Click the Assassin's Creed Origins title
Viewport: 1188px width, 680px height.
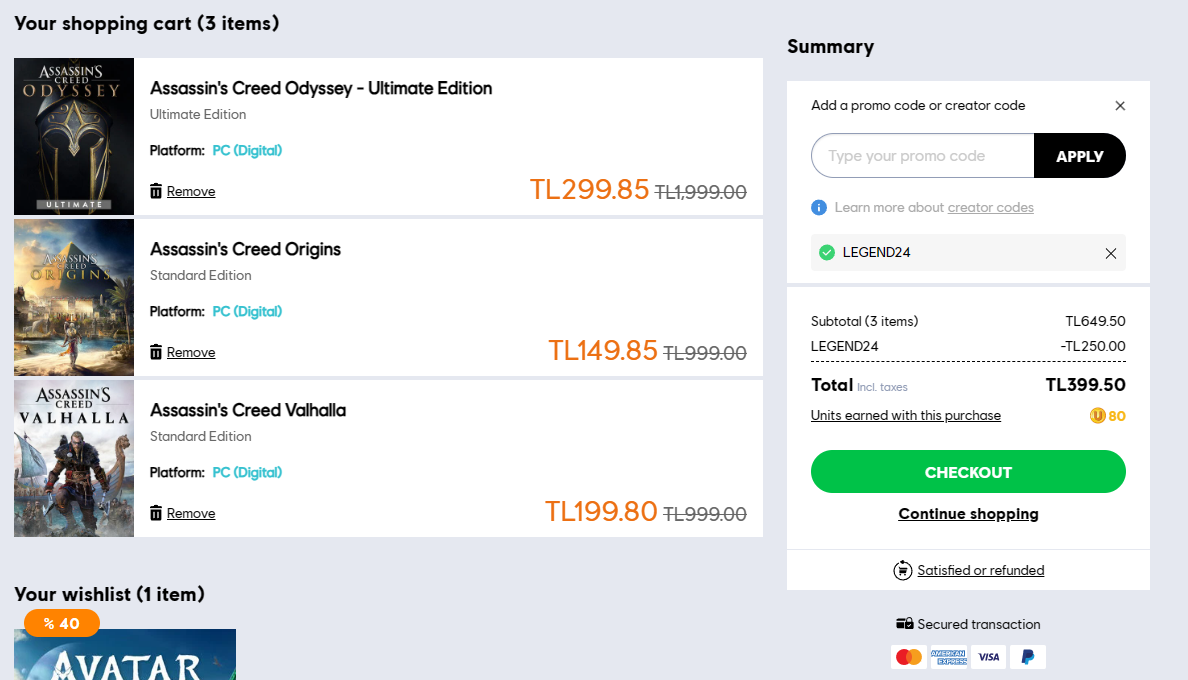[245, 249]
